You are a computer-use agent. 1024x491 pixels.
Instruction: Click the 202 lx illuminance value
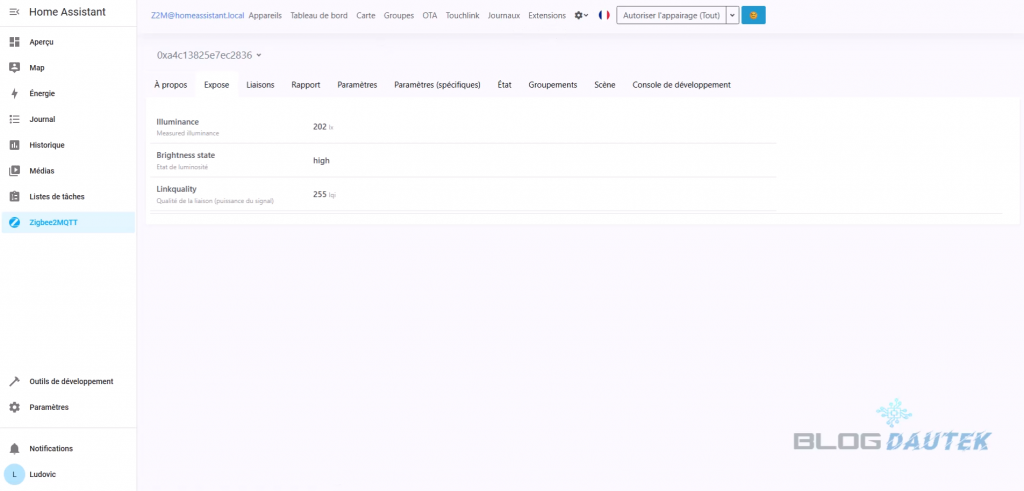(x=323, y=127)
